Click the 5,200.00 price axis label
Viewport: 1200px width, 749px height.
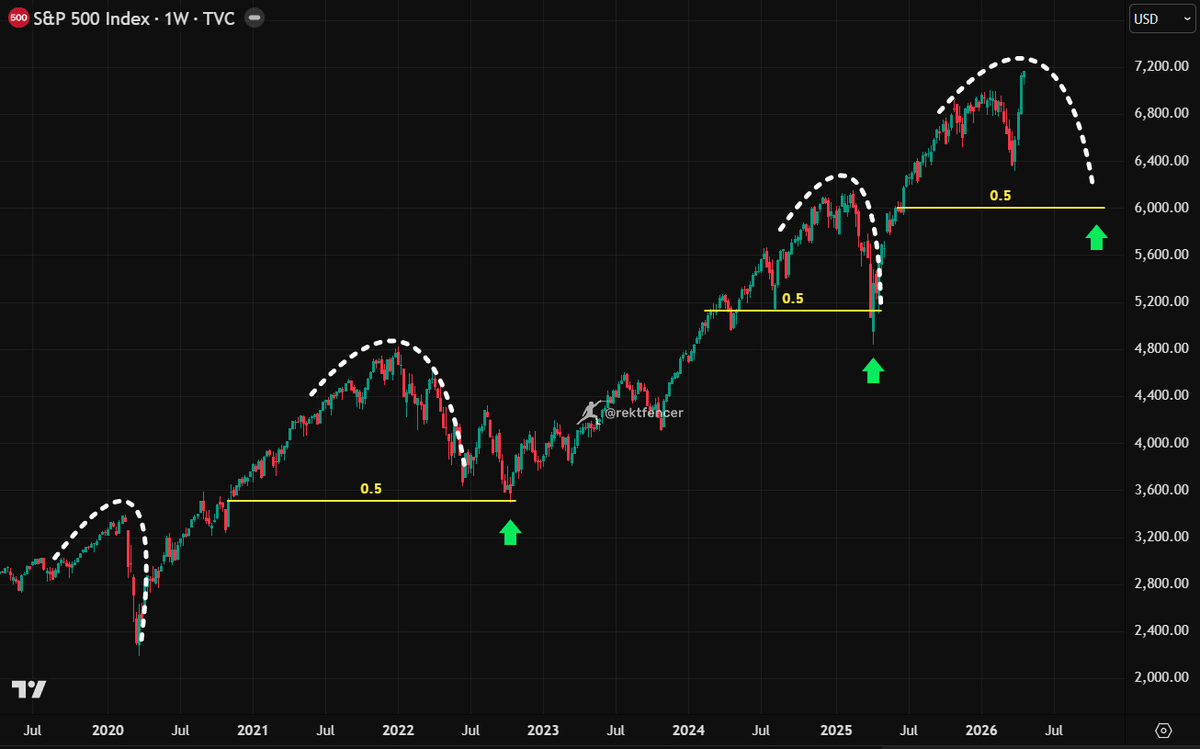click(1162, 302)
